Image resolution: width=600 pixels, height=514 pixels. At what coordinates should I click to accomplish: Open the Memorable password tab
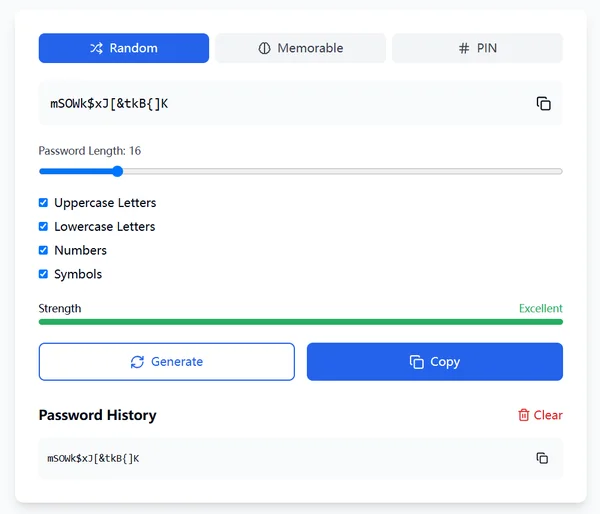[300, 48]
